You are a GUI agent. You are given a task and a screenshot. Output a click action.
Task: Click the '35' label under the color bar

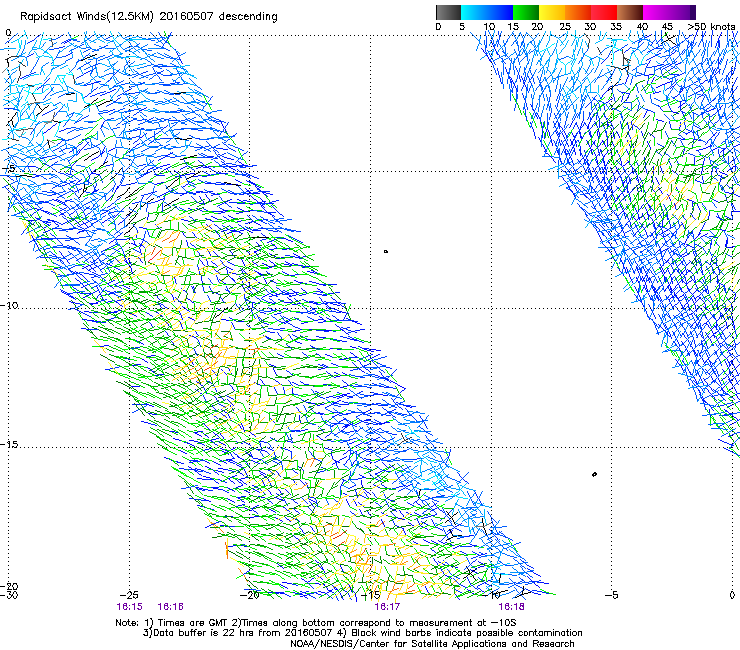click(616, 27)
